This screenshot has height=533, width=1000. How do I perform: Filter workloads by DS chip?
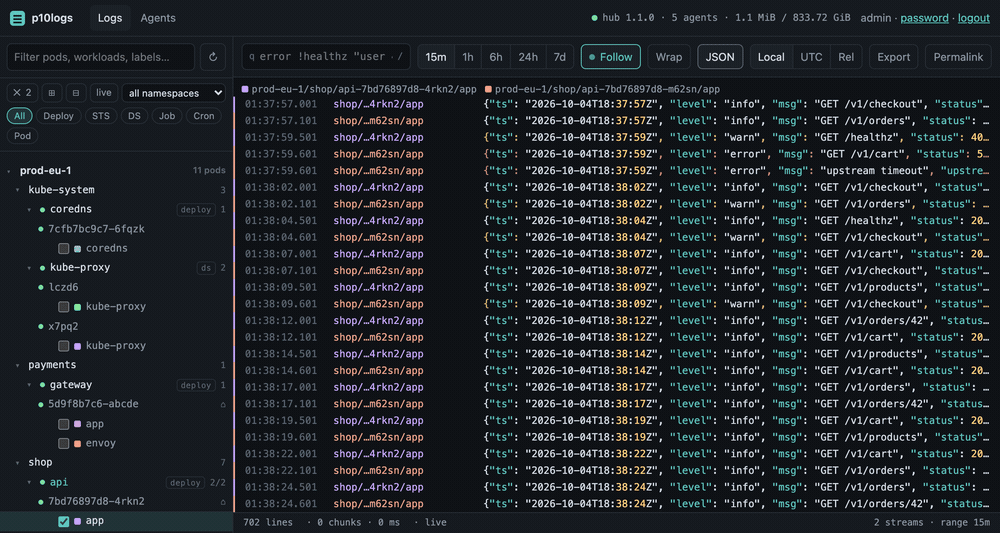135,116
